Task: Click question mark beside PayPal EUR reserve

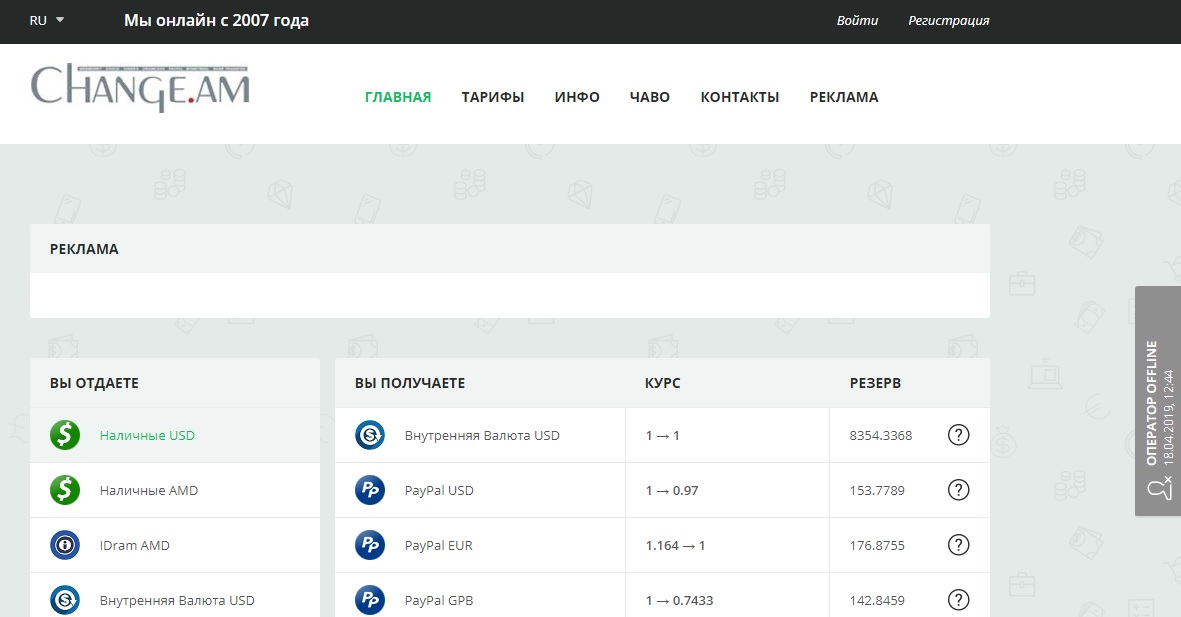Action: click(x=958, y=545)
